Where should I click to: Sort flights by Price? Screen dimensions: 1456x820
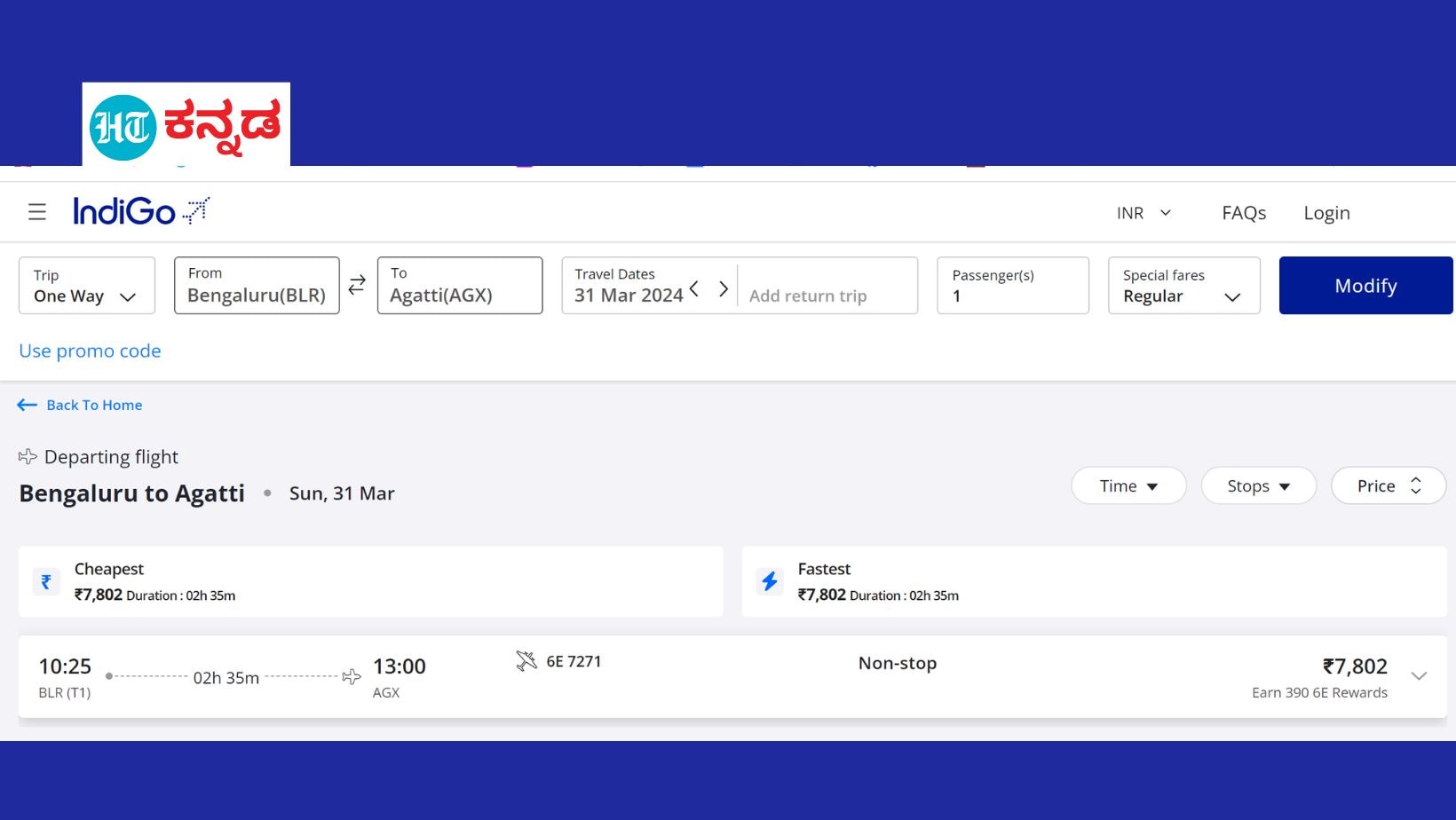click(1389, 486)
